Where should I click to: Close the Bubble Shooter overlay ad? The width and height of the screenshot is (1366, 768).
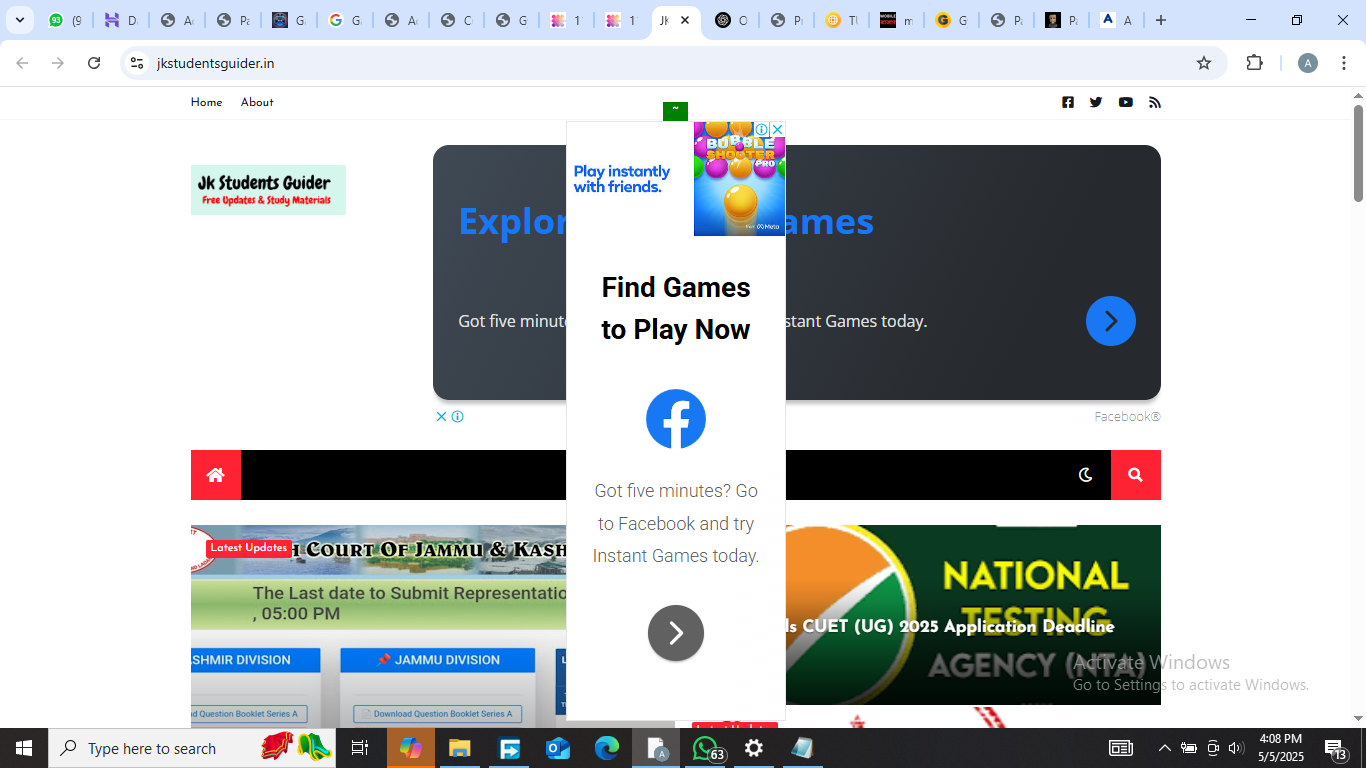pos(778,129)
